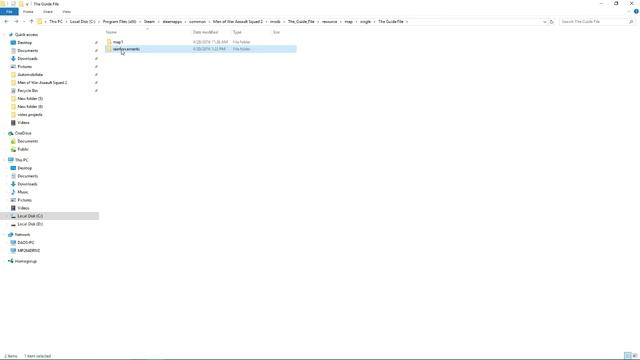Open Documents under OneDrive
Viewport: 640px width, 360px height.
click(x=27, y=141)
